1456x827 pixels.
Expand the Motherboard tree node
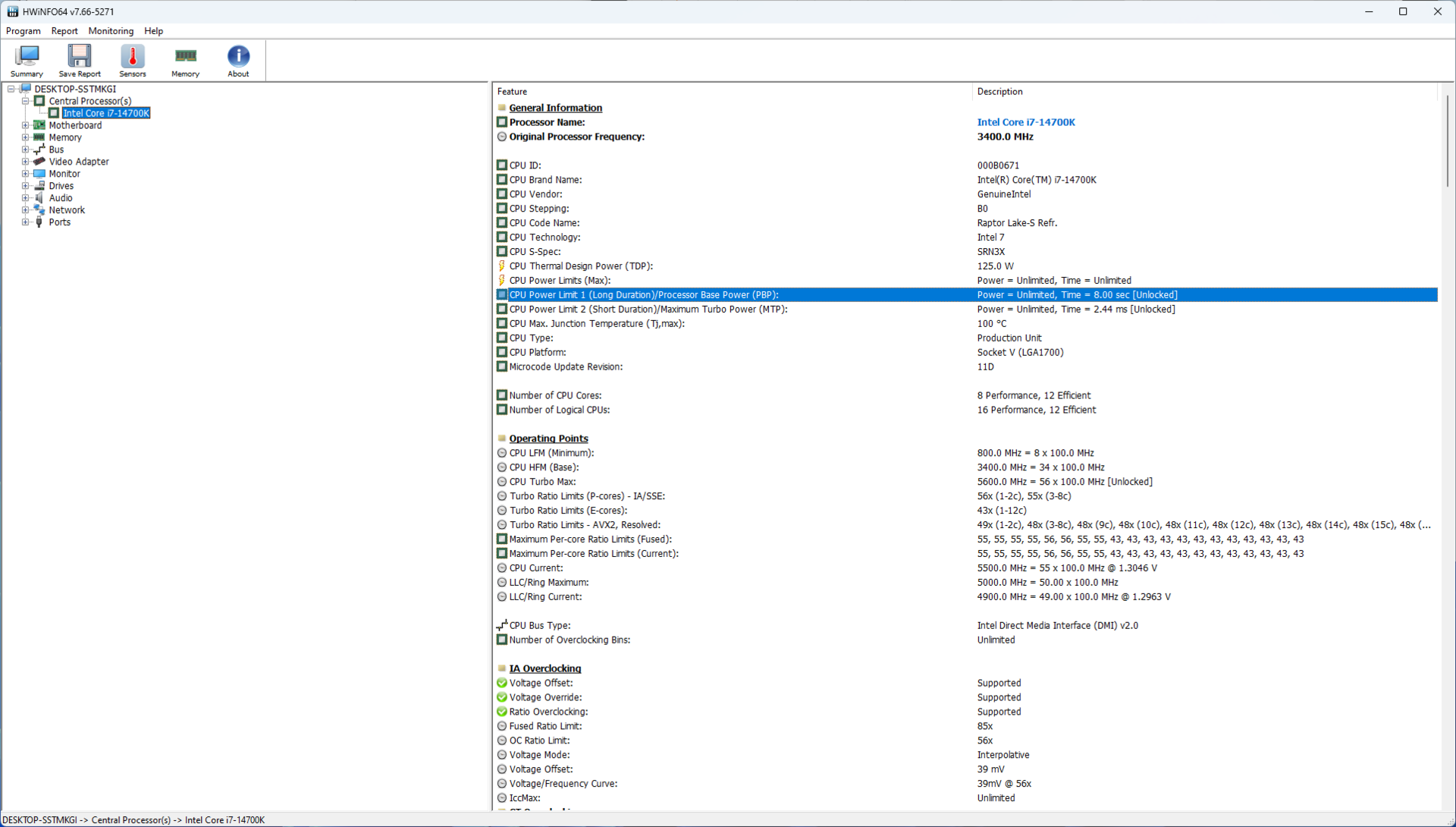click(x=25, y=125)
